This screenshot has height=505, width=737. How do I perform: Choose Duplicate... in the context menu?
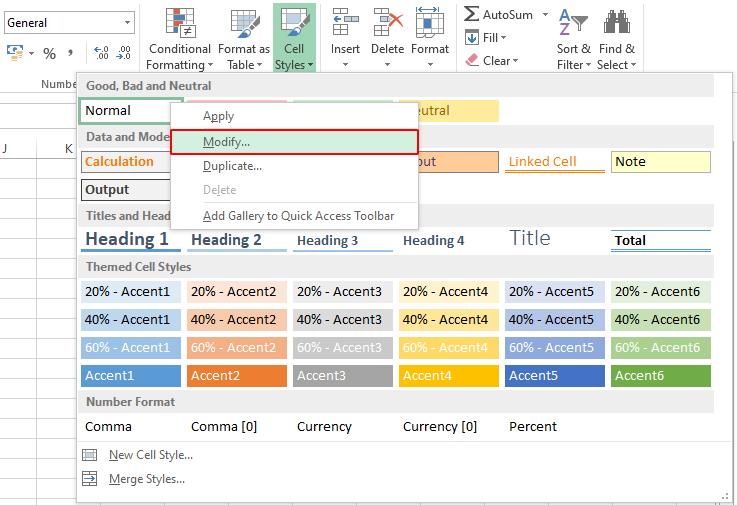pos(294,166)
